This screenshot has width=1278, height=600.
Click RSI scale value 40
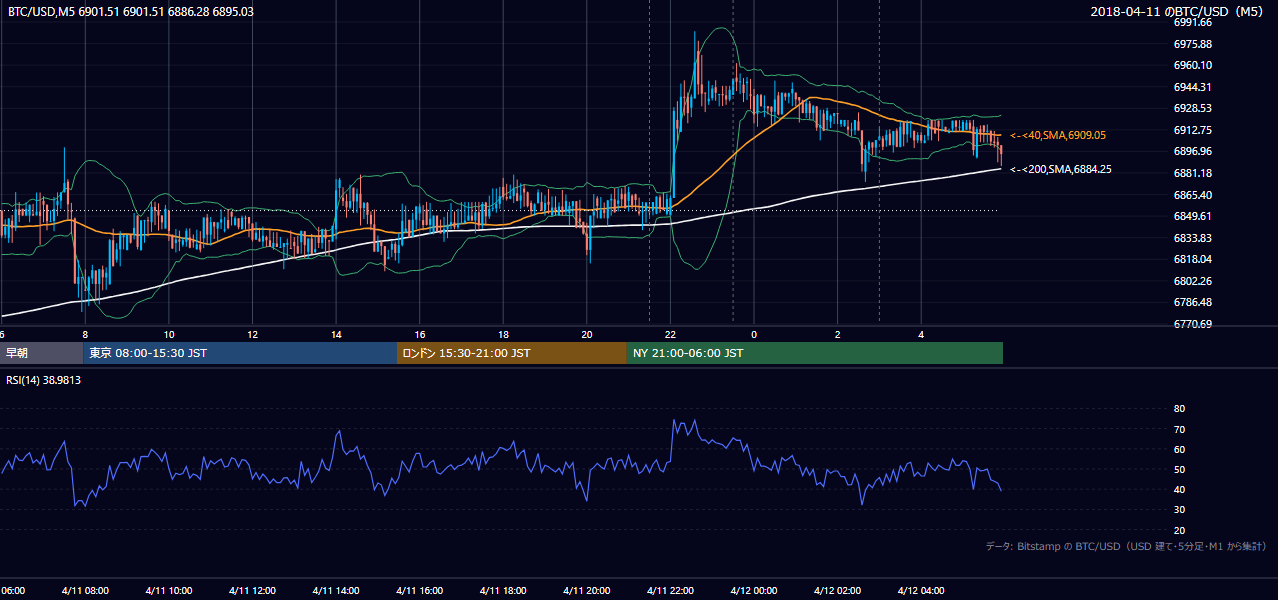point(1179,490)
